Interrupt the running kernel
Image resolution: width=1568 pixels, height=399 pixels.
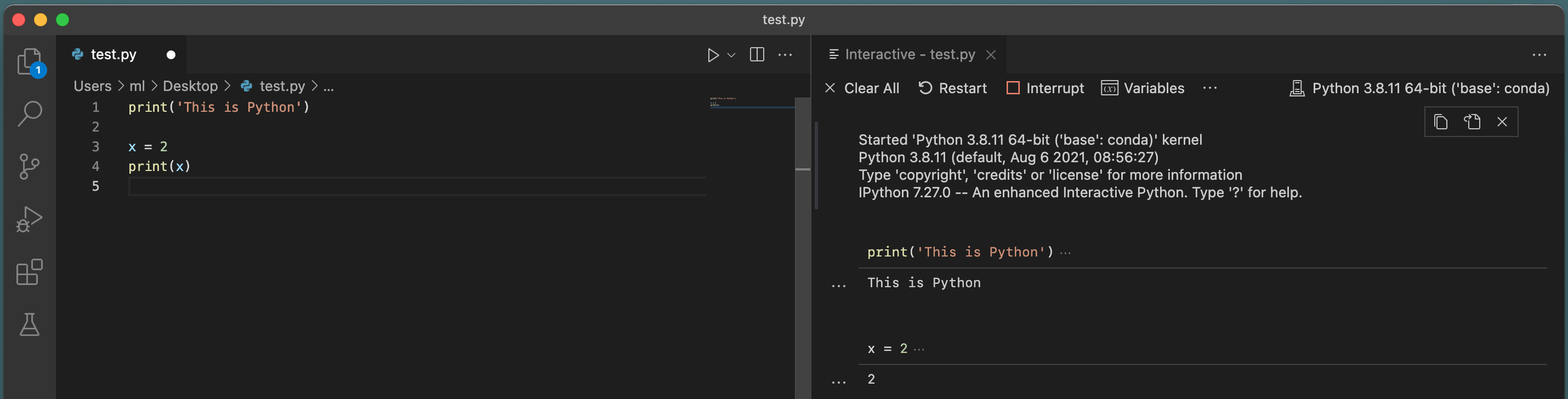pyautogui.click(x=1045, y=88)
